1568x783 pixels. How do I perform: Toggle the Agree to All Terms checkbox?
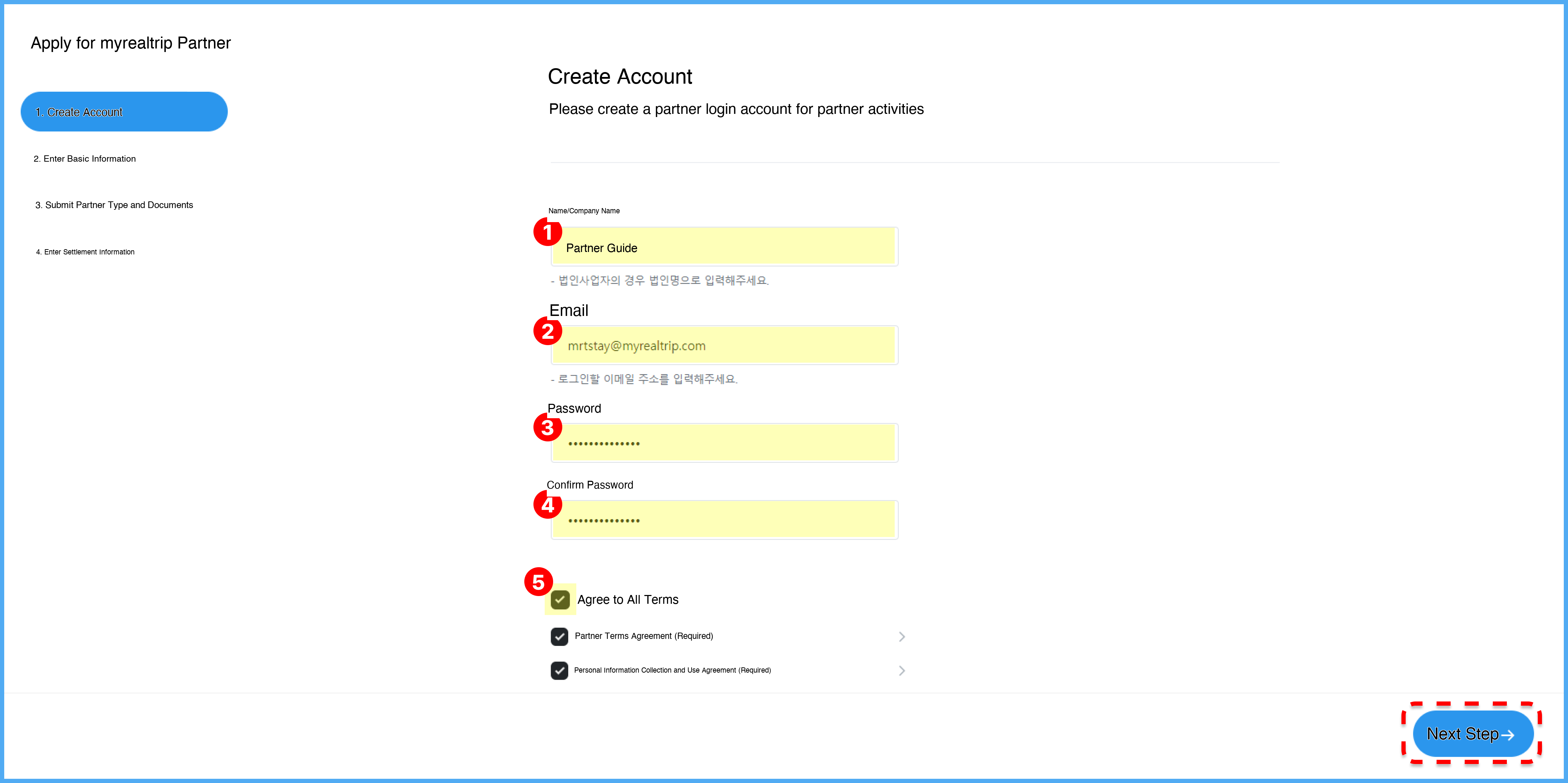tap(559, 600)
